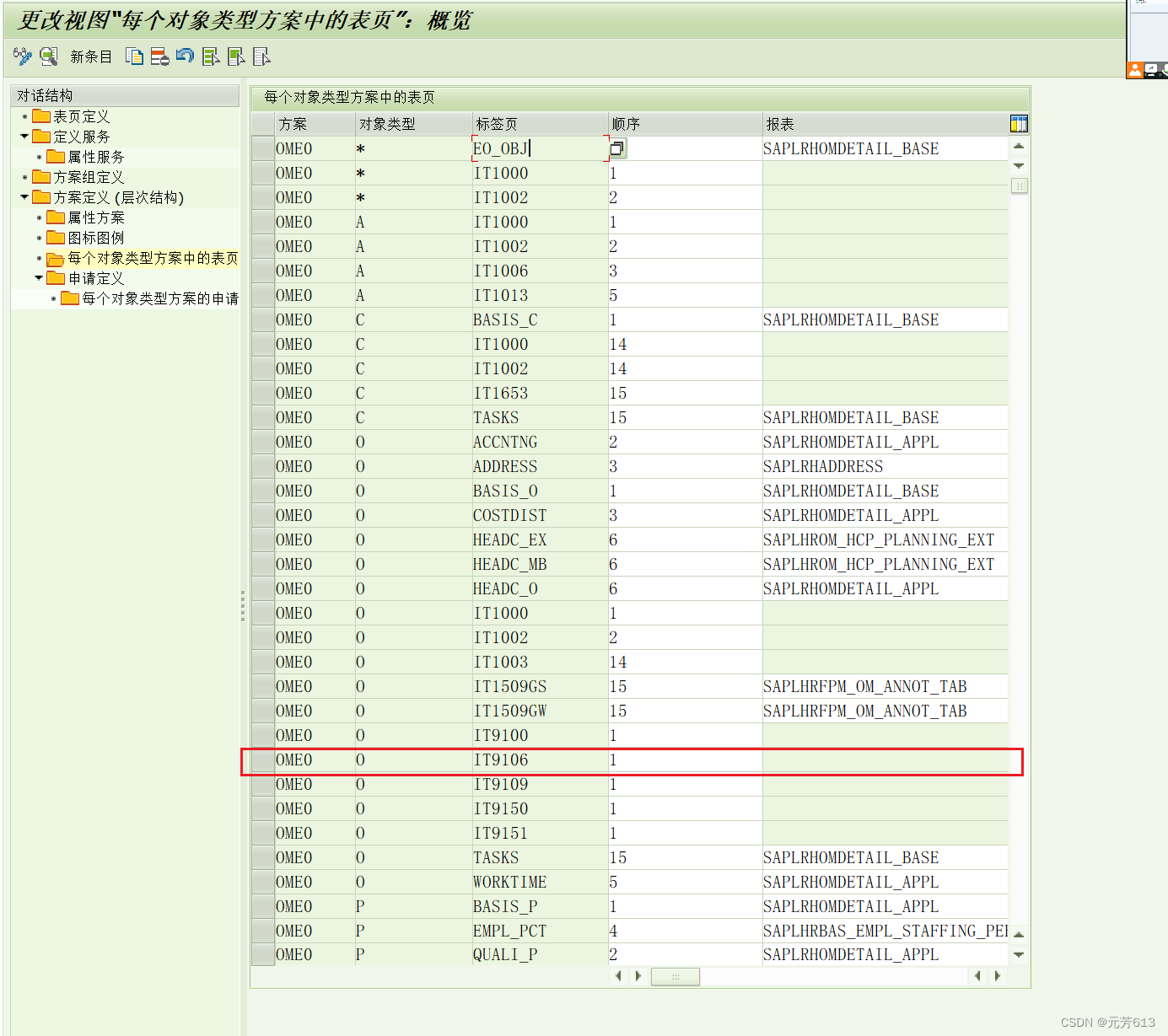The width and height of the screenshot is (1168, 1036).
Task: Select row selector for IT1653 row
Action: click(x=263, y=393)
